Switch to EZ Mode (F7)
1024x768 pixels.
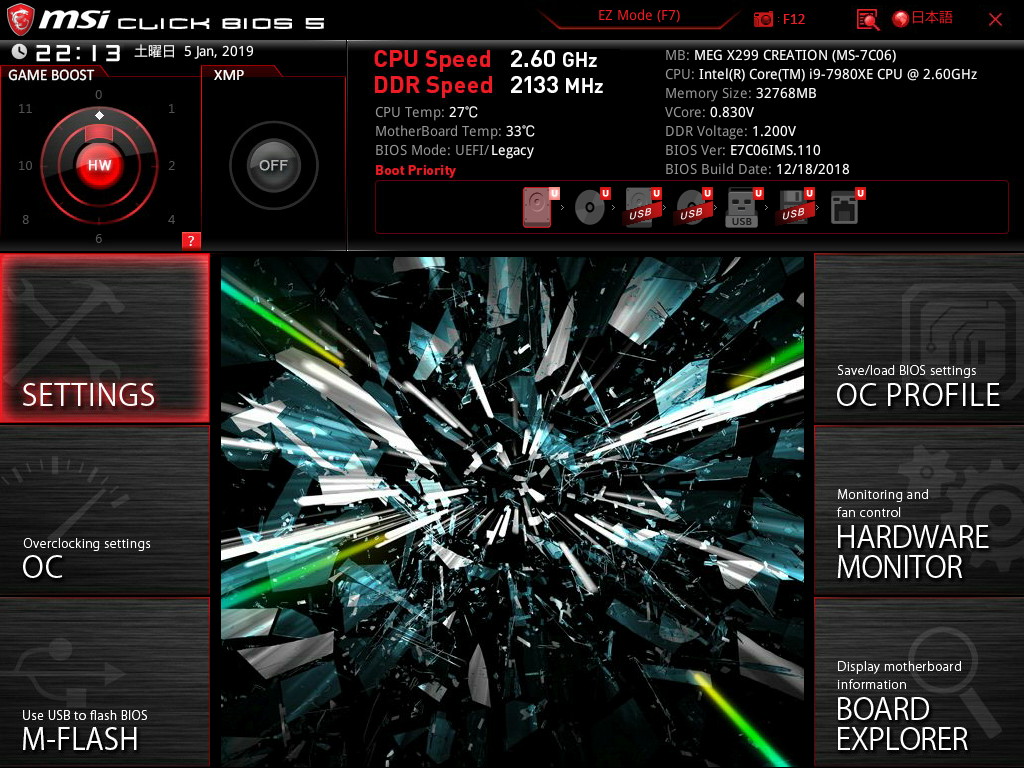[639, 16]
